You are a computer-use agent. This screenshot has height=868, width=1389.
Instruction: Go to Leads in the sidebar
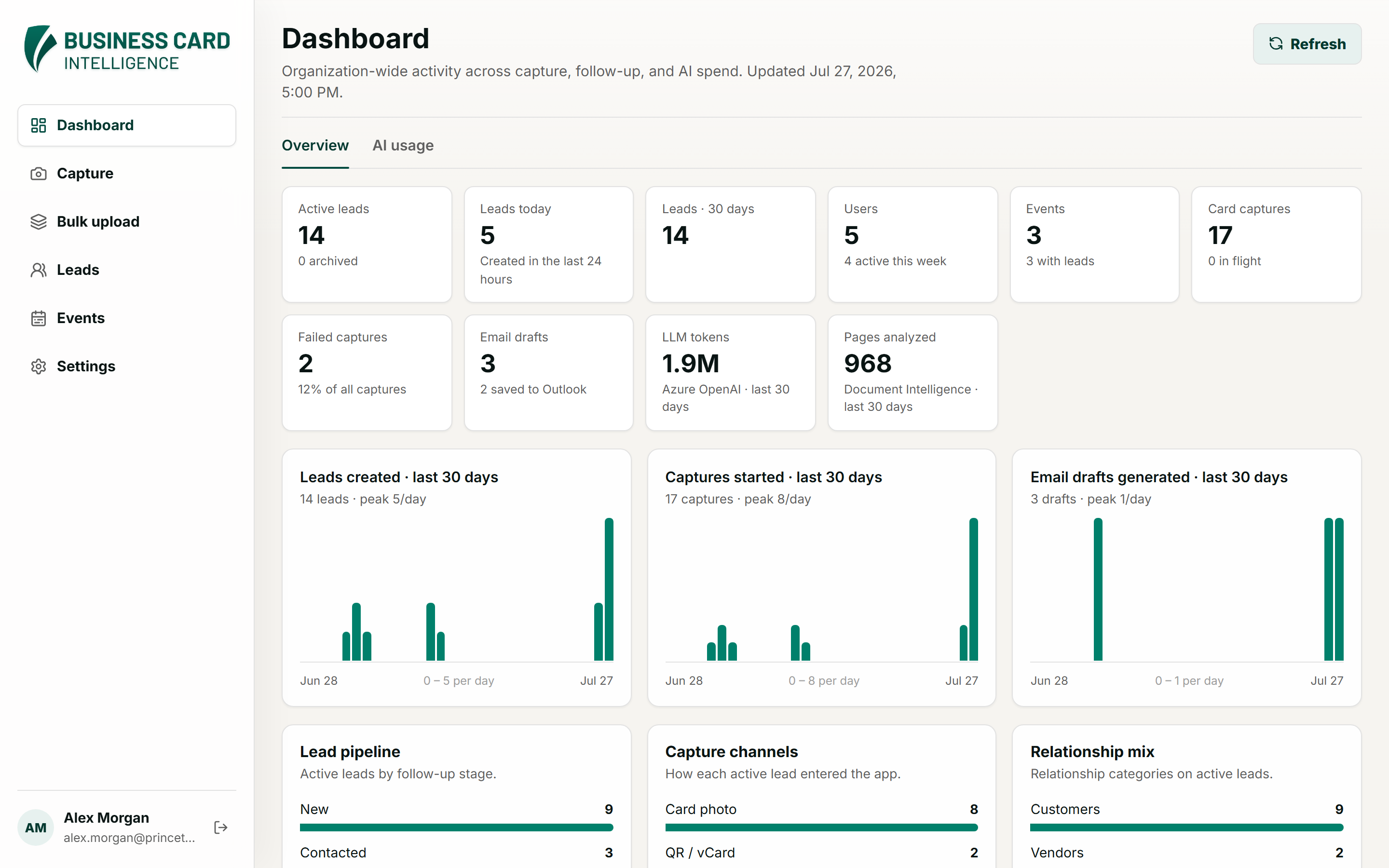[127, 270]
